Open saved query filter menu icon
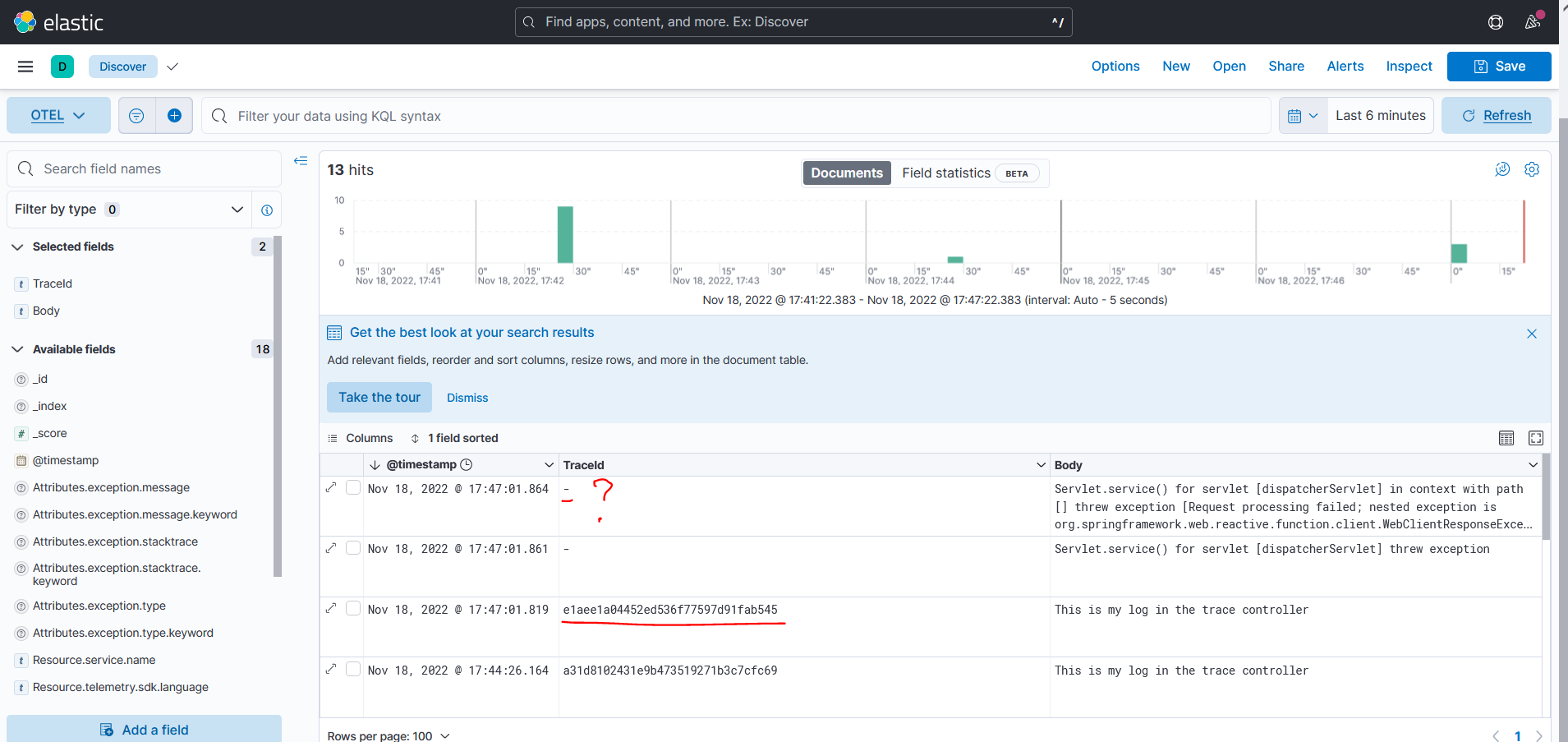 (137, 116)
